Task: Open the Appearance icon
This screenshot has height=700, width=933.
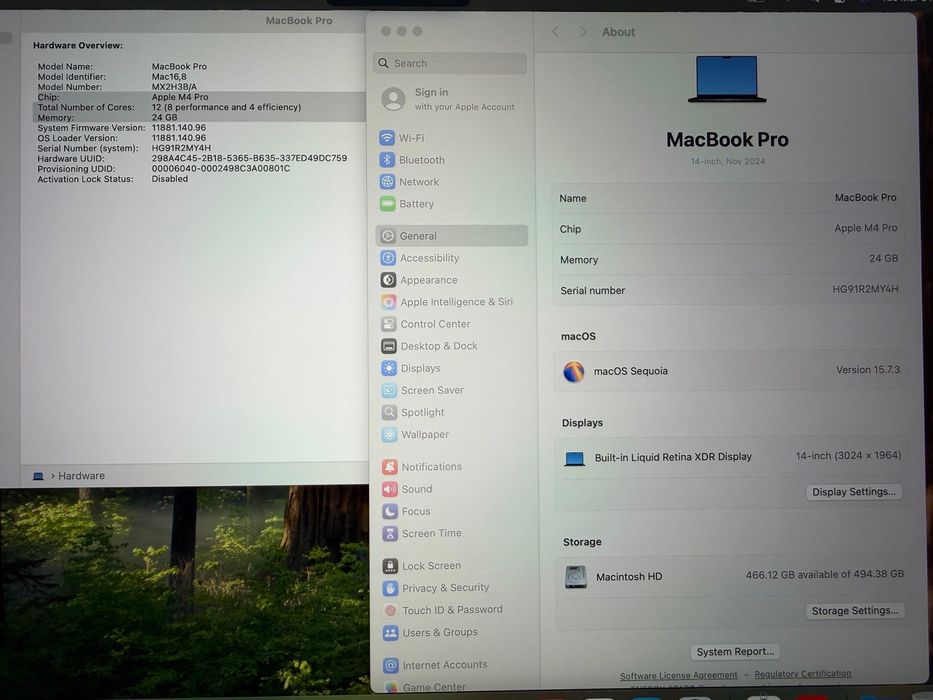Action: 389,280
